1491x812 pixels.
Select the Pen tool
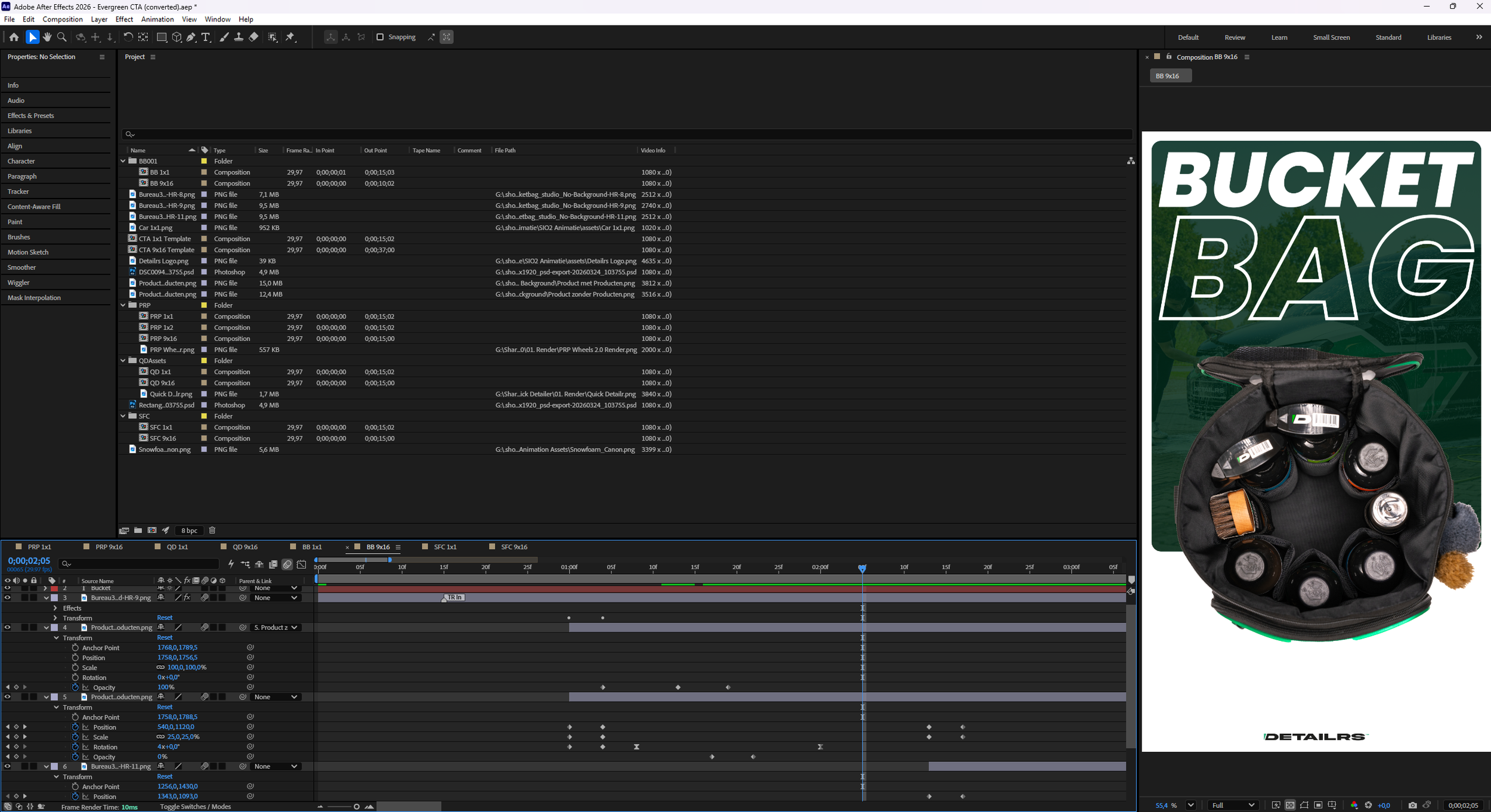191,37
